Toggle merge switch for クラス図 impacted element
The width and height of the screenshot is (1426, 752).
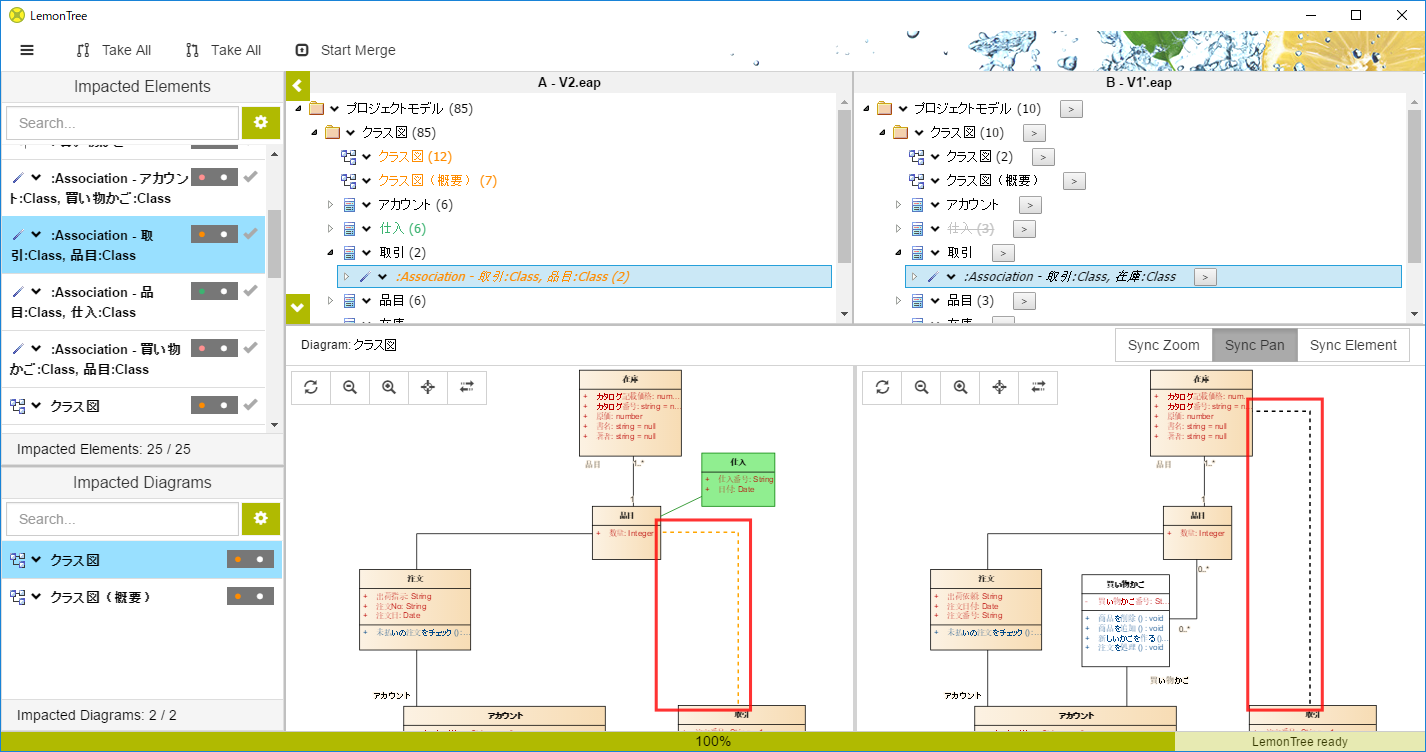(214, 405)
